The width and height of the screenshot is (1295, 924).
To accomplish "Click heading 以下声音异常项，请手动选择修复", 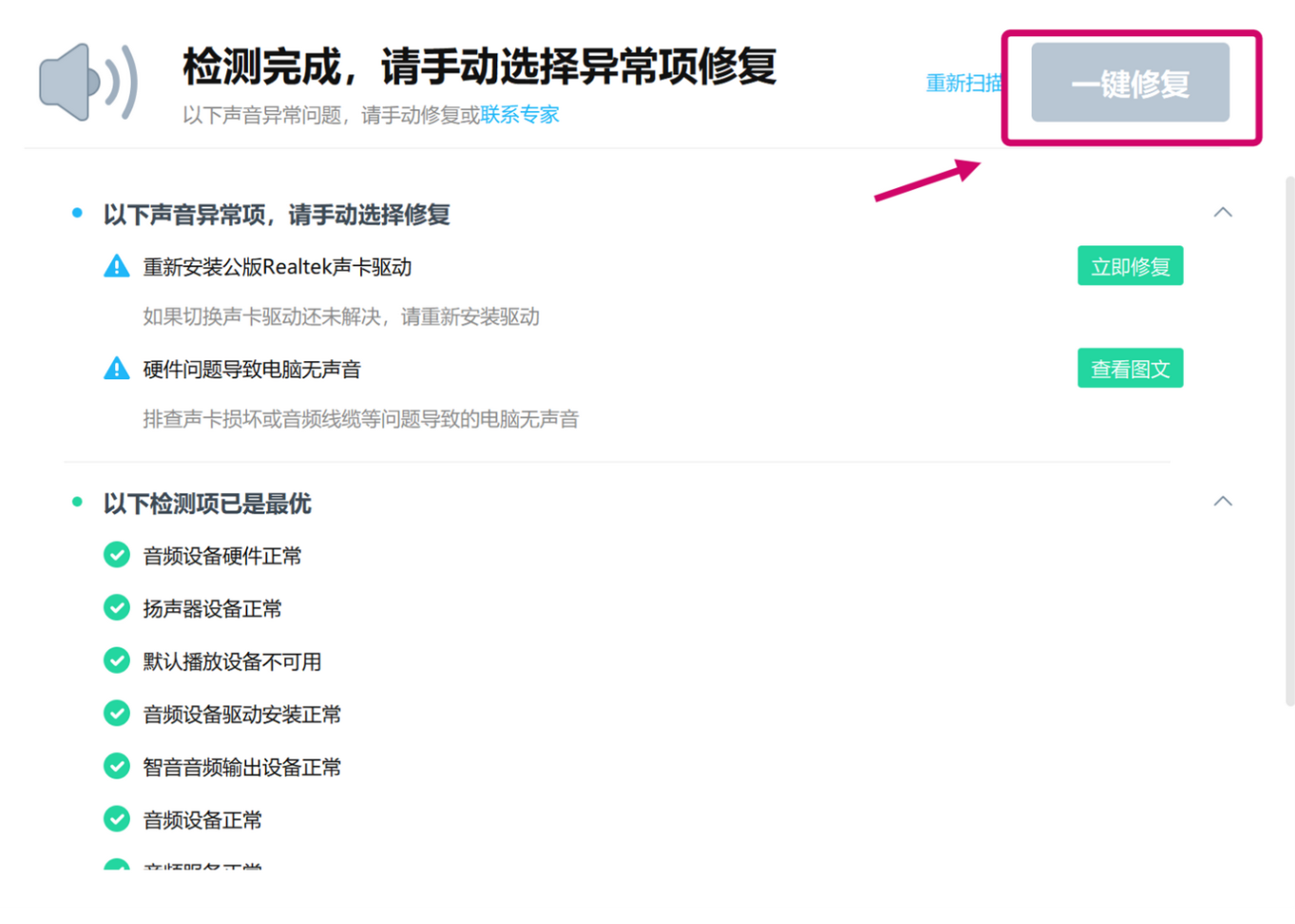I will (277, 215).
